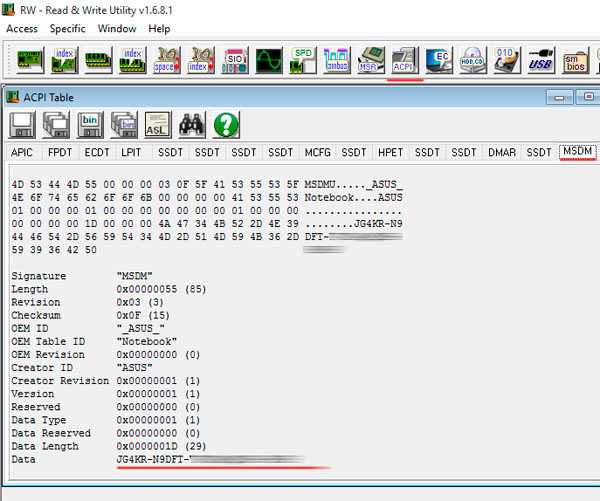Open the SM BIOS icon
Screen dimensions: 600x501
coord(574,61)
